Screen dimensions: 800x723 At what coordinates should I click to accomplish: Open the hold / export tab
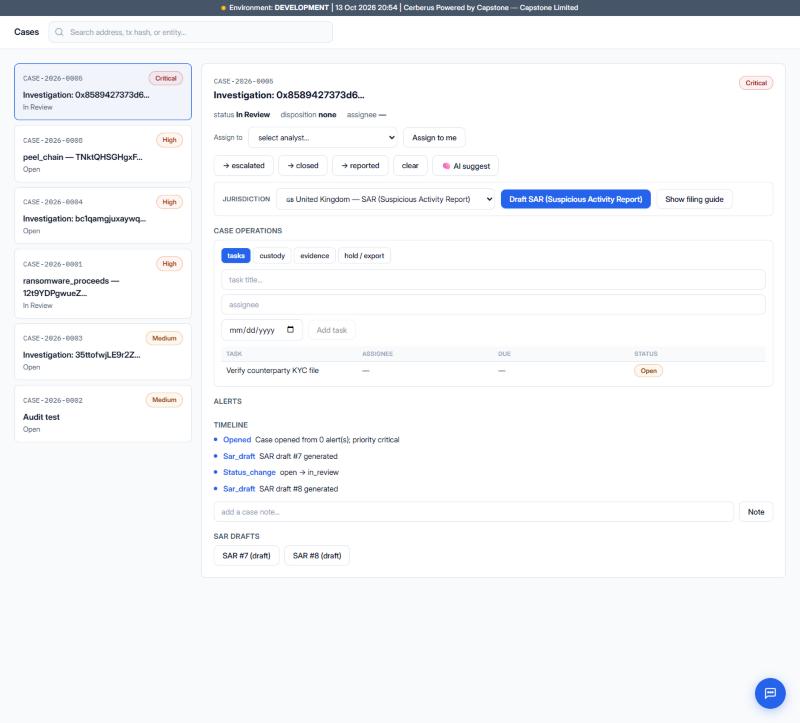coord(364,256)
